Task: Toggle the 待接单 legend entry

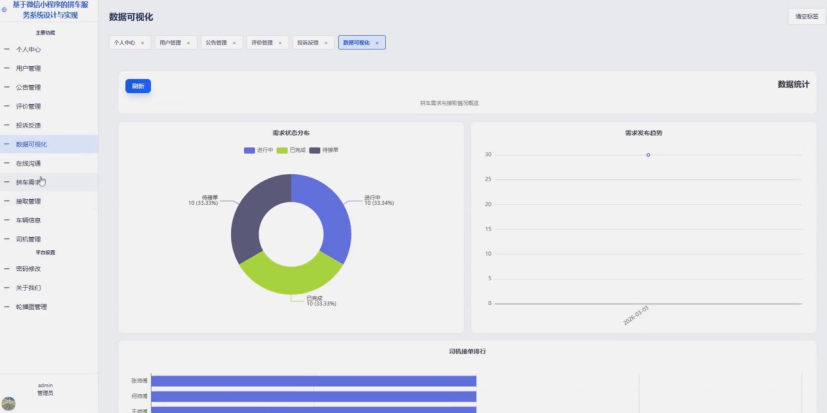Action: (324, 150)
